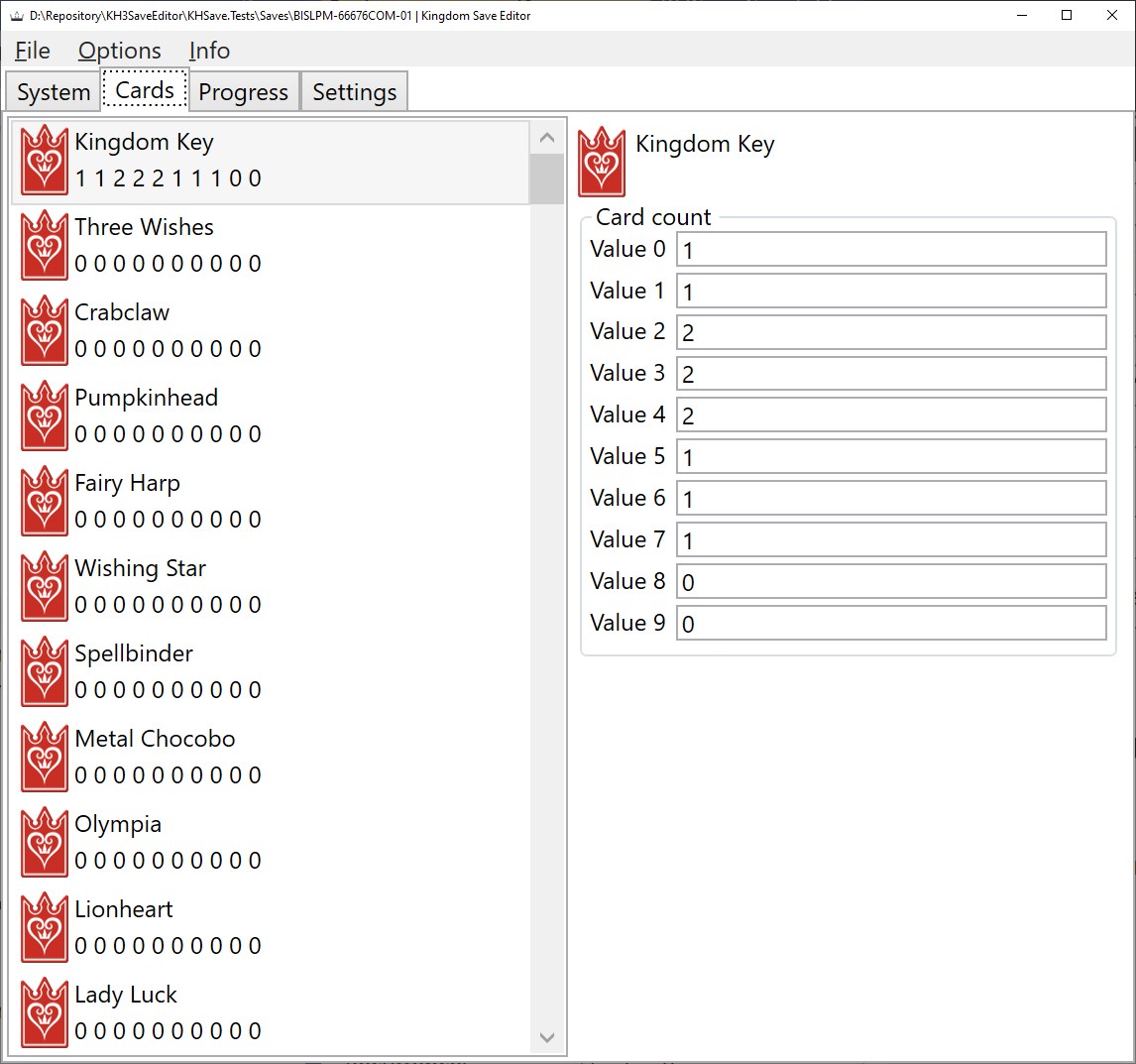1136x1064 pixels.
Task: Click the large Kingdom Key icon in detail panel
Action: [602, 162]
